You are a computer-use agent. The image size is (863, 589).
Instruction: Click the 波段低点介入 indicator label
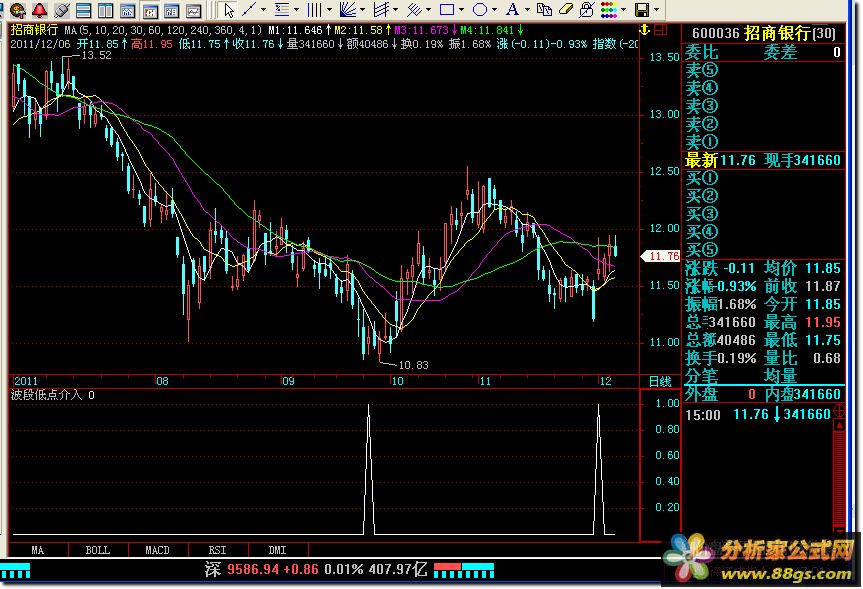pyautogui.click(x=46, y=395)
